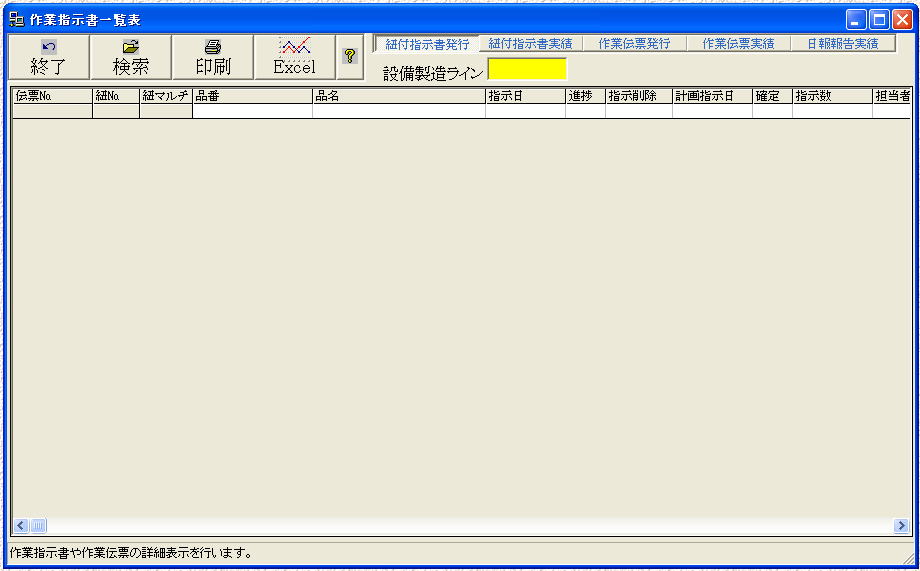Click the 終了 (exit) toolbar button
920x571 pixels.
point(49,57)
